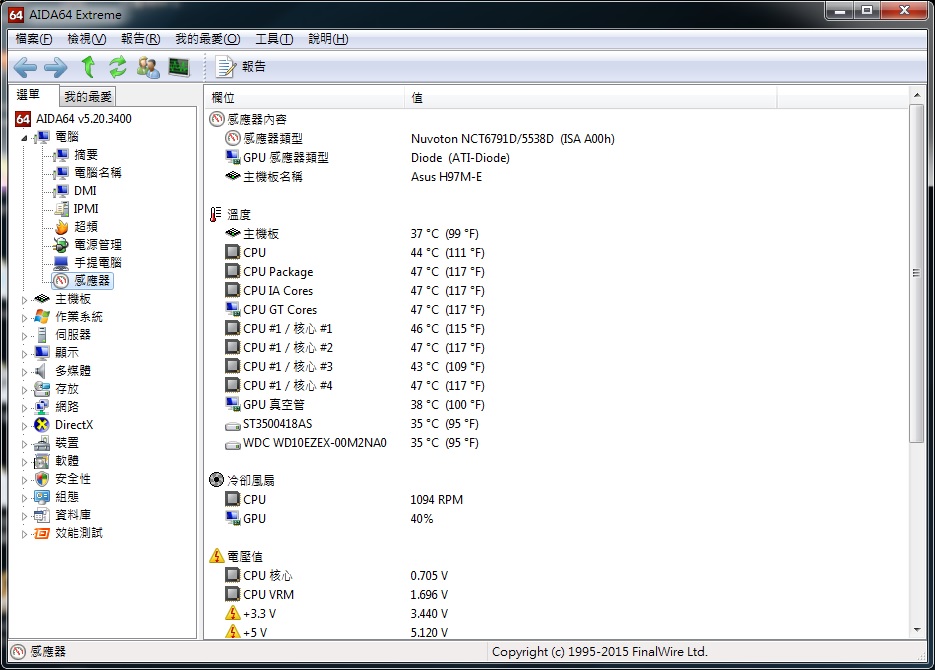Image resolution: width=935 pixels, height=670 pixels.
Task: Click the 安全性 shield icon
Action: point(42,479)
